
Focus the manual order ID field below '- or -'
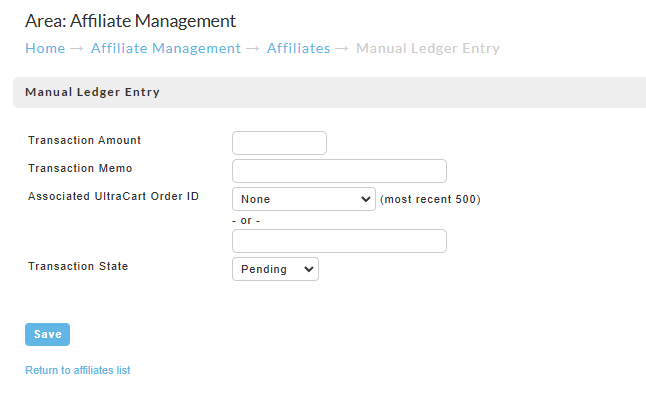click(x=339, y=241)
